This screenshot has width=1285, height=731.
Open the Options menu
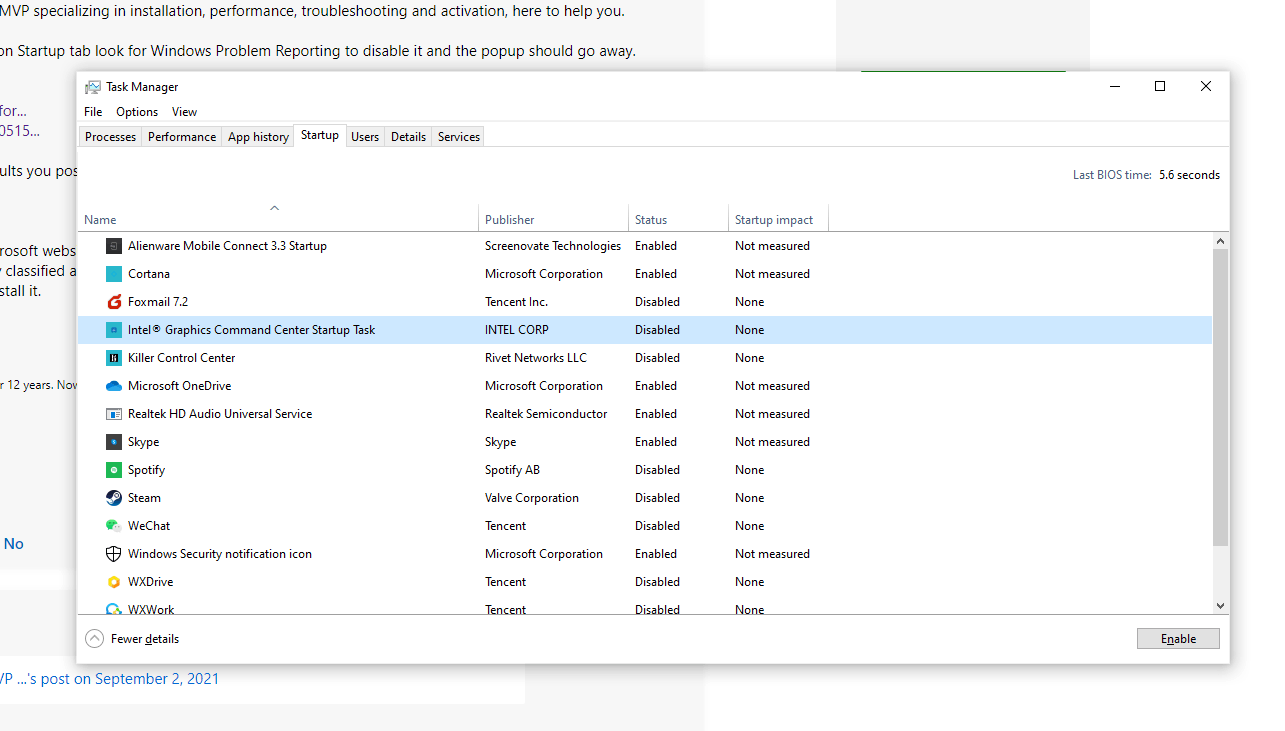click(x=137, y=112)
